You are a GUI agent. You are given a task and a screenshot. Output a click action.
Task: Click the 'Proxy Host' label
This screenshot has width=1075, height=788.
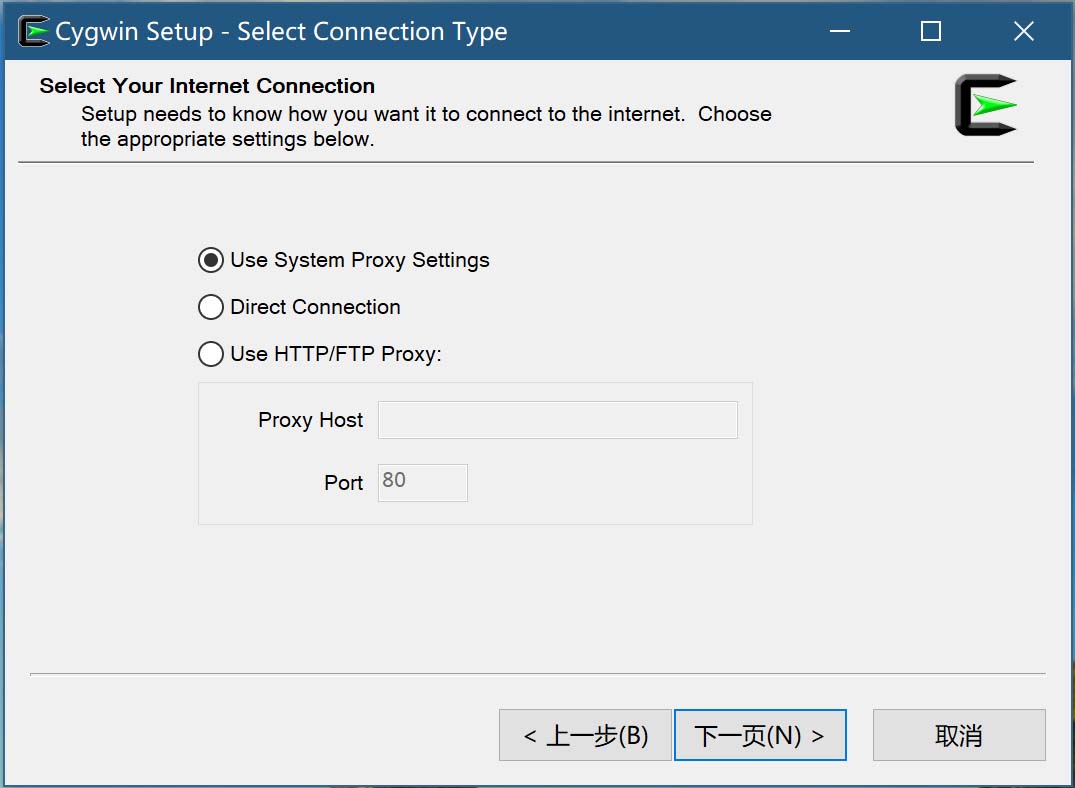(x=311, y=420)
